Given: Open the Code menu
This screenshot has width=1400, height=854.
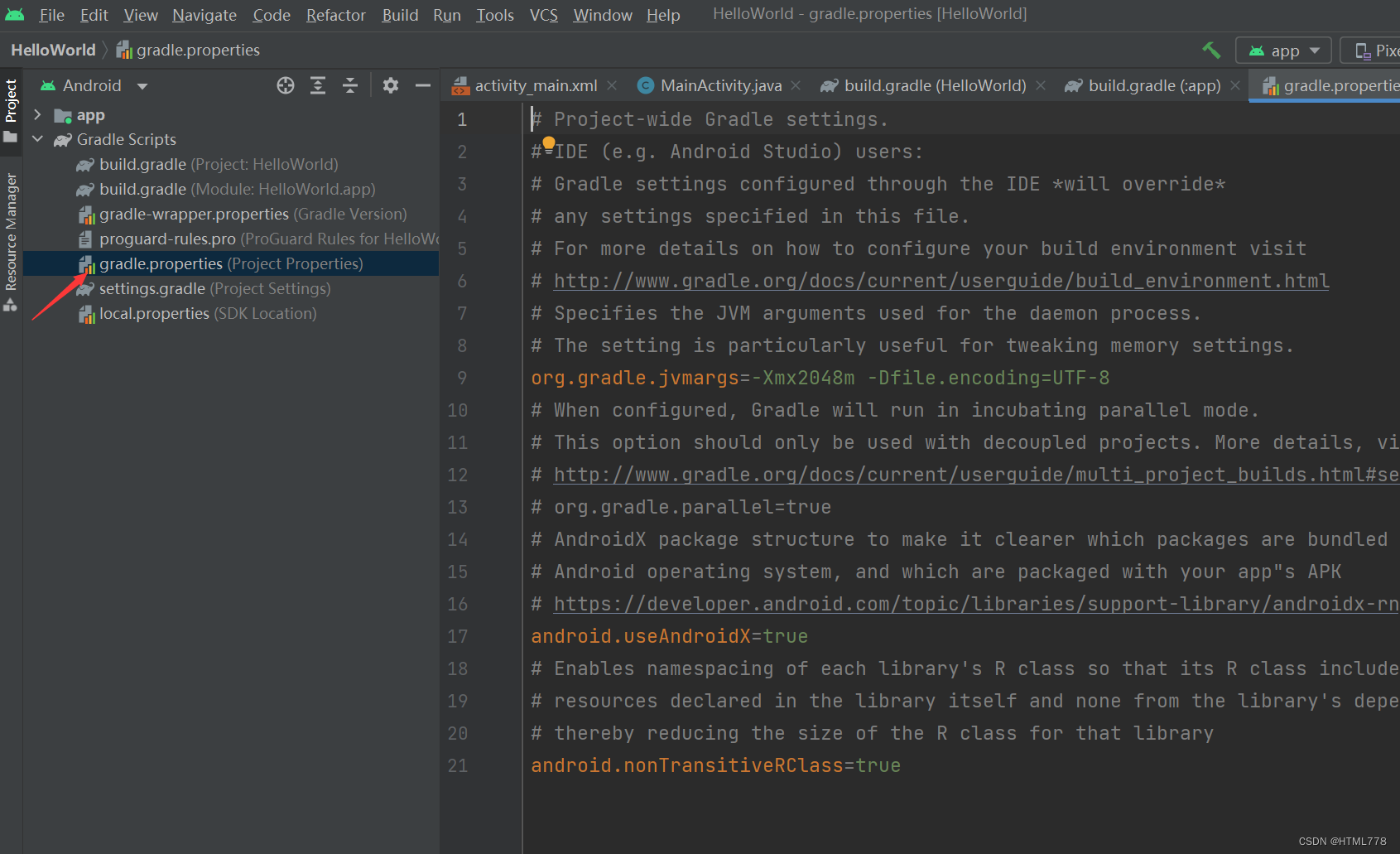Looking at the screenshot, I should coord(272,15).
